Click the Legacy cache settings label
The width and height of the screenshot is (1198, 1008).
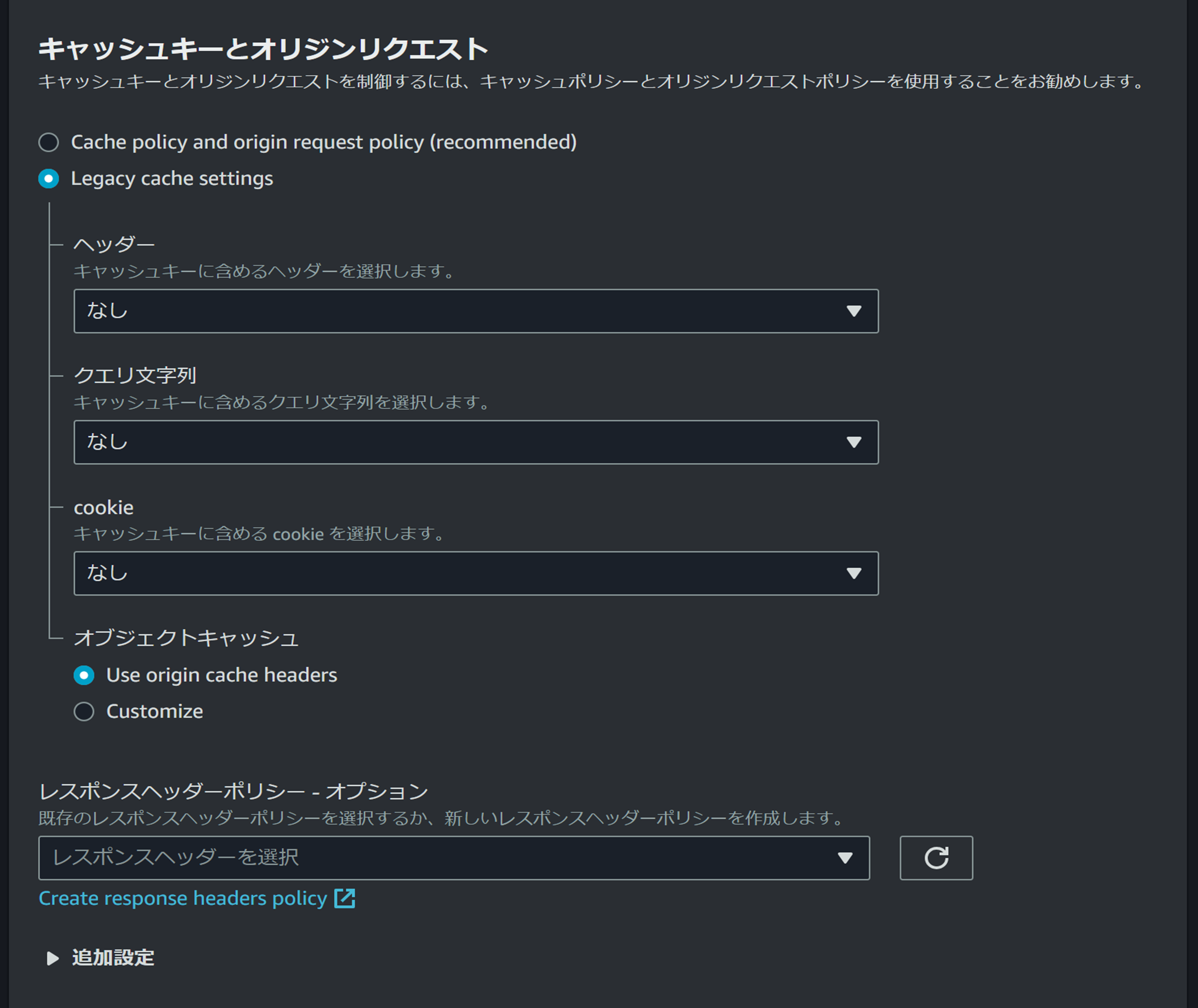click(x=172, y=179)
